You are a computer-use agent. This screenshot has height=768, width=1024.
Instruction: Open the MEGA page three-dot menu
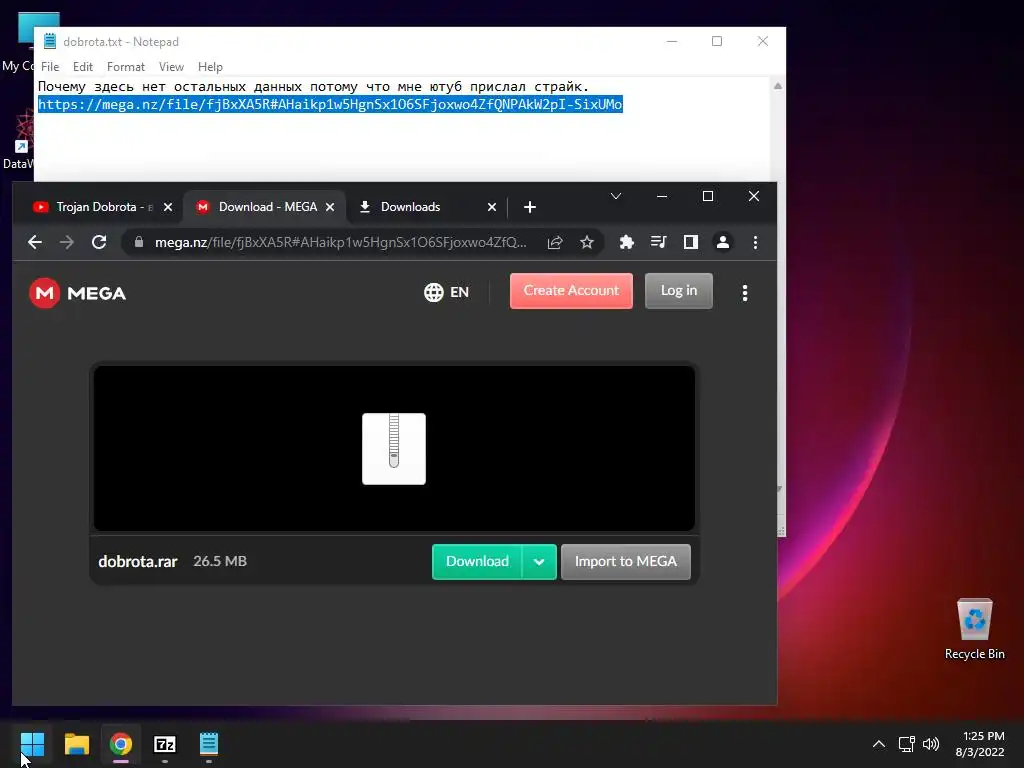[744, 293]
